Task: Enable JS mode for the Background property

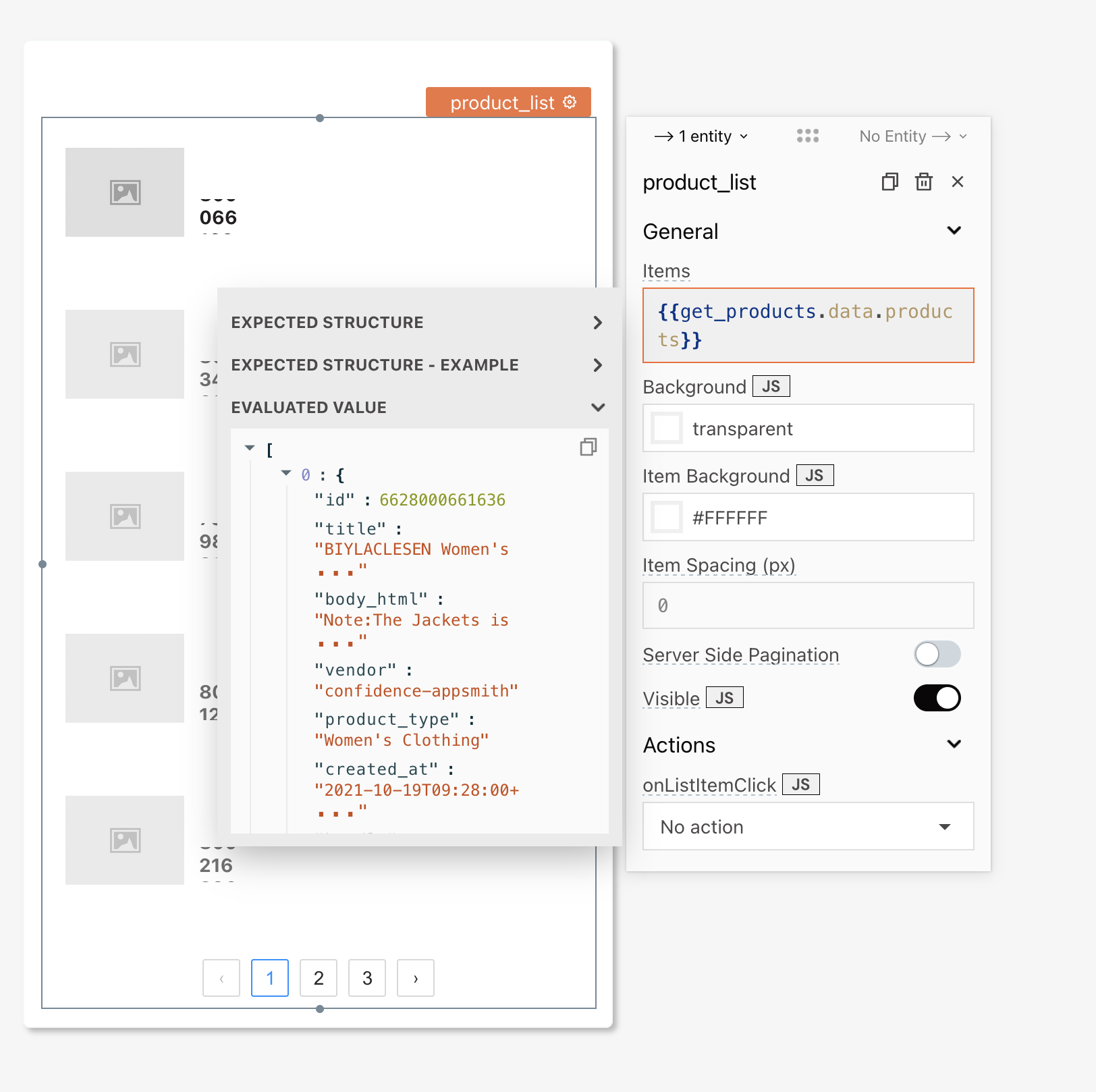Action: pos(771,386)
